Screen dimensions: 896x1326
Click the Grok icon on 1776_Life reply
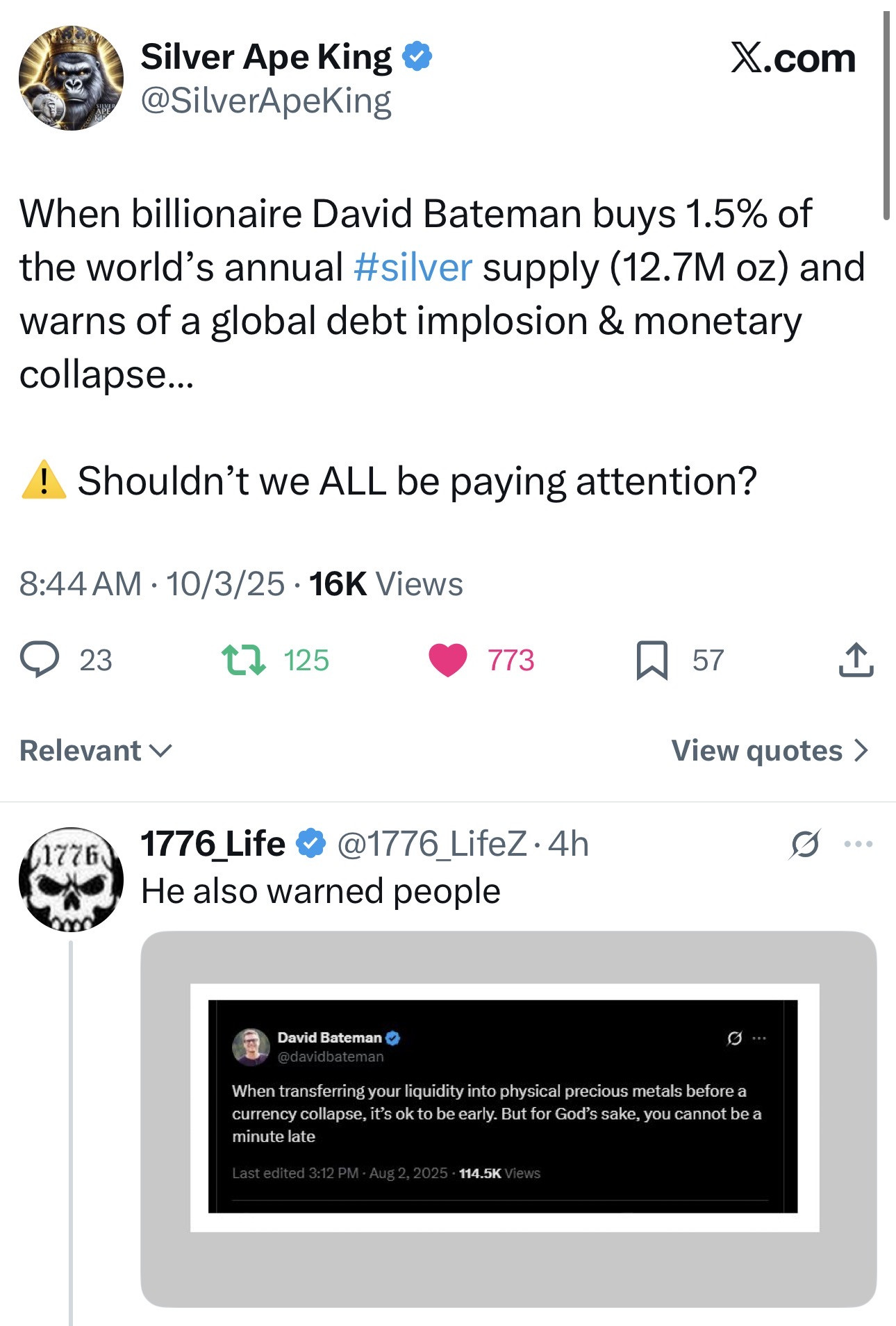pos(805,844)
